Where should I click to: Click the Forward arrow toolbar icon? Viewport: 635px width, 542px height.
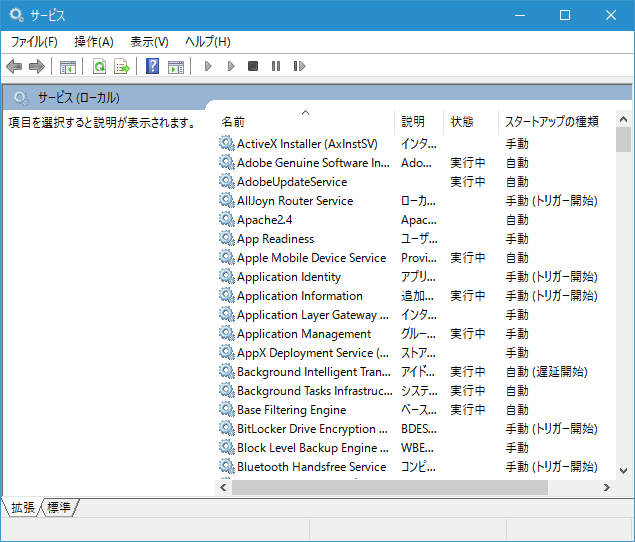[x=37, y=67]
